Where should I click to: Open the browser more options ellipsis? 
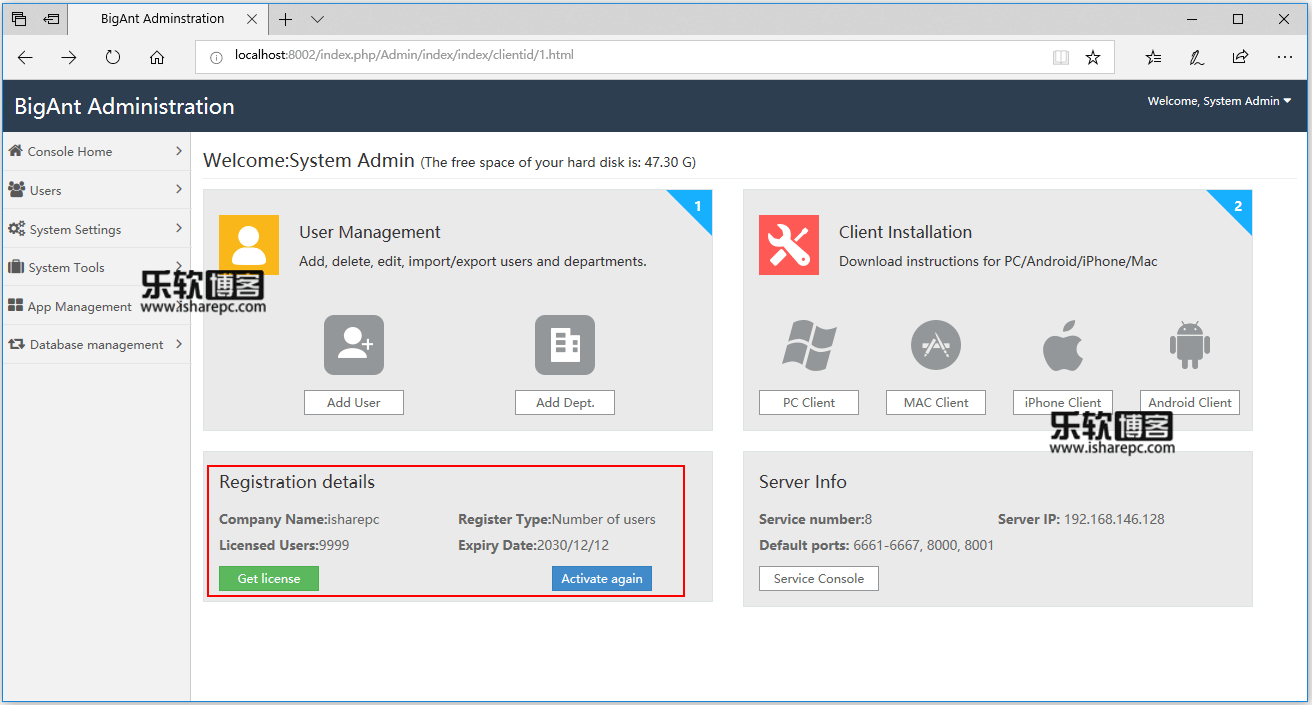click(x=1285, y=57)
